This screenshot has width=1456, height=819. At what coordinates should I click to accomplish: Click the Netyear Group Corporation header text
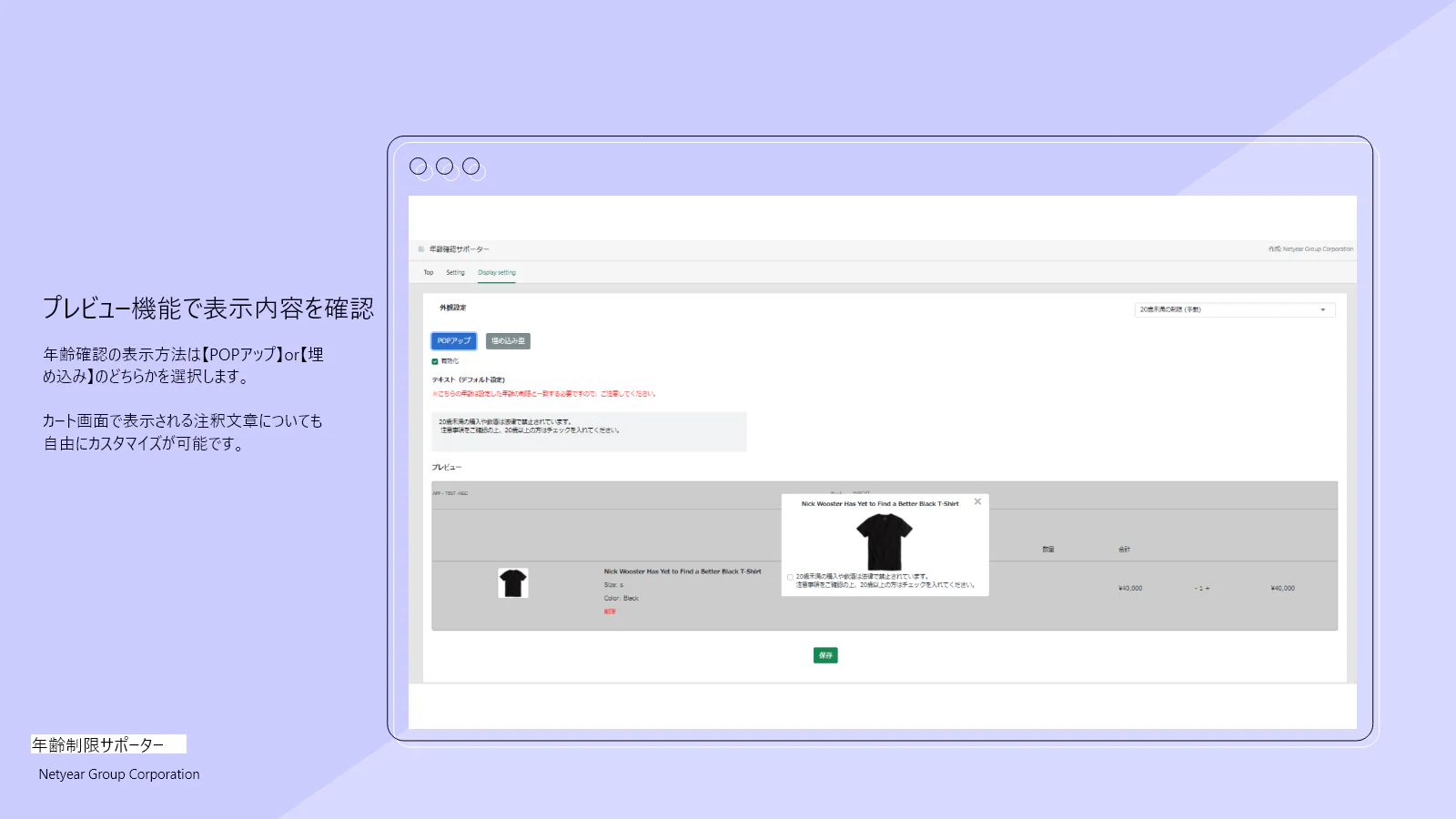tap(1310, 249)
